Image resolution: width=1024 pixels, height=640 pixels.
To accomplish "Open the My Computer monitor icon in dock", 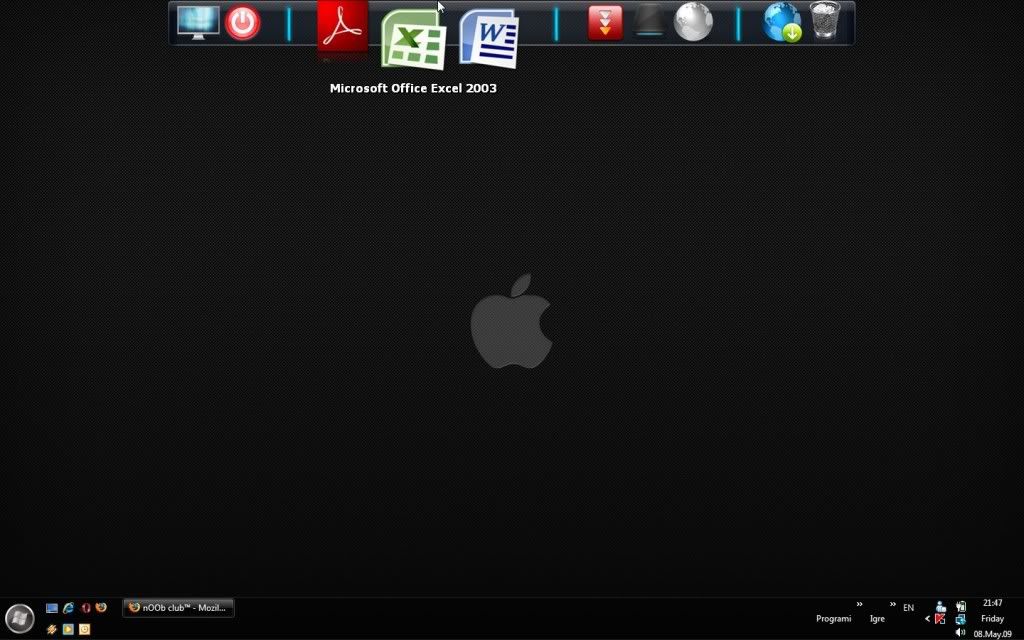I will click(x=198, y=23).
